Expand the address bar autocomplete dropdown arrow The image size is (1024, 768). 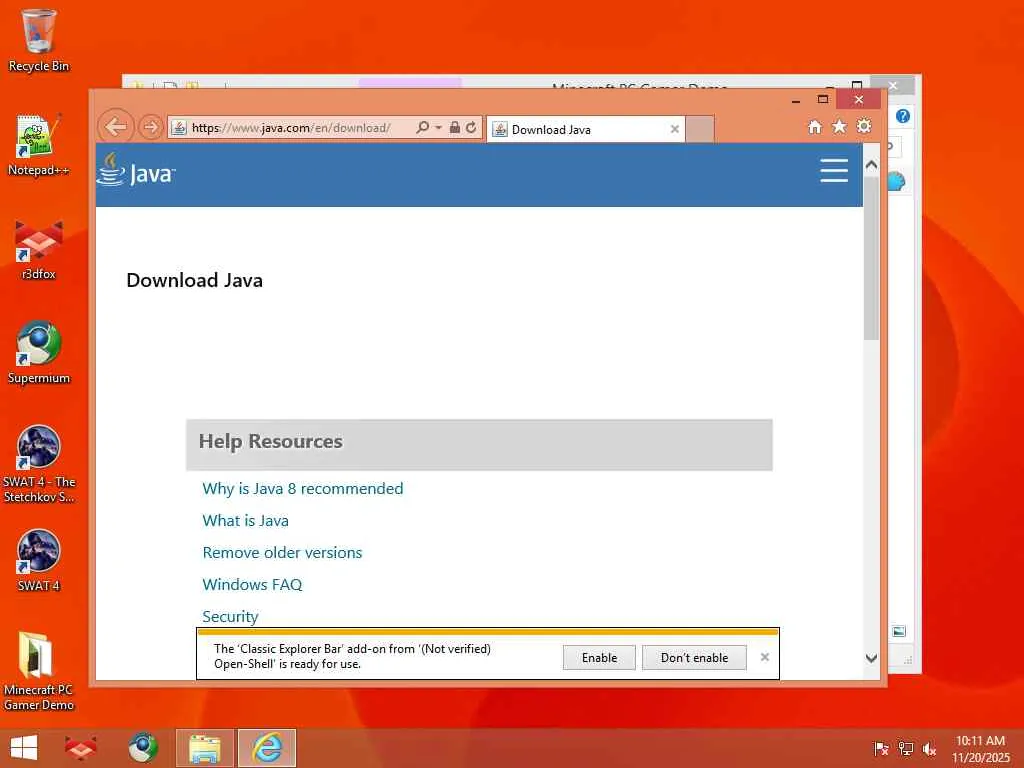point(438,127)
